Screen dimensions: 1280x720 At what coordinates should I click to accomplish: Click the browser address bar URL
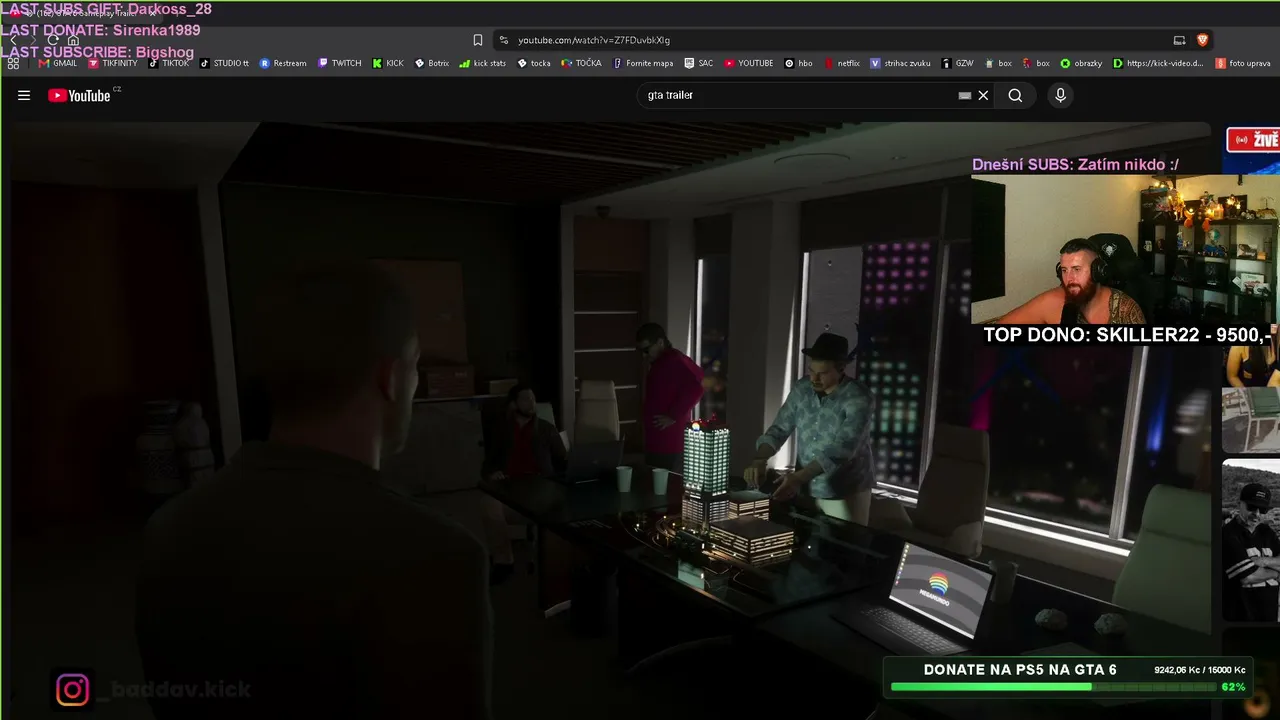point(594,40)
